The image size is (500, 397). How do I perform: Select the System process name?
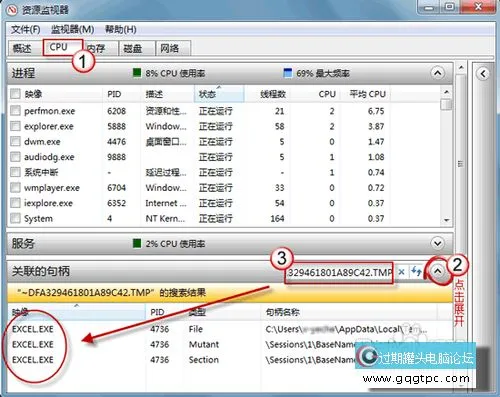click(38, 219)
